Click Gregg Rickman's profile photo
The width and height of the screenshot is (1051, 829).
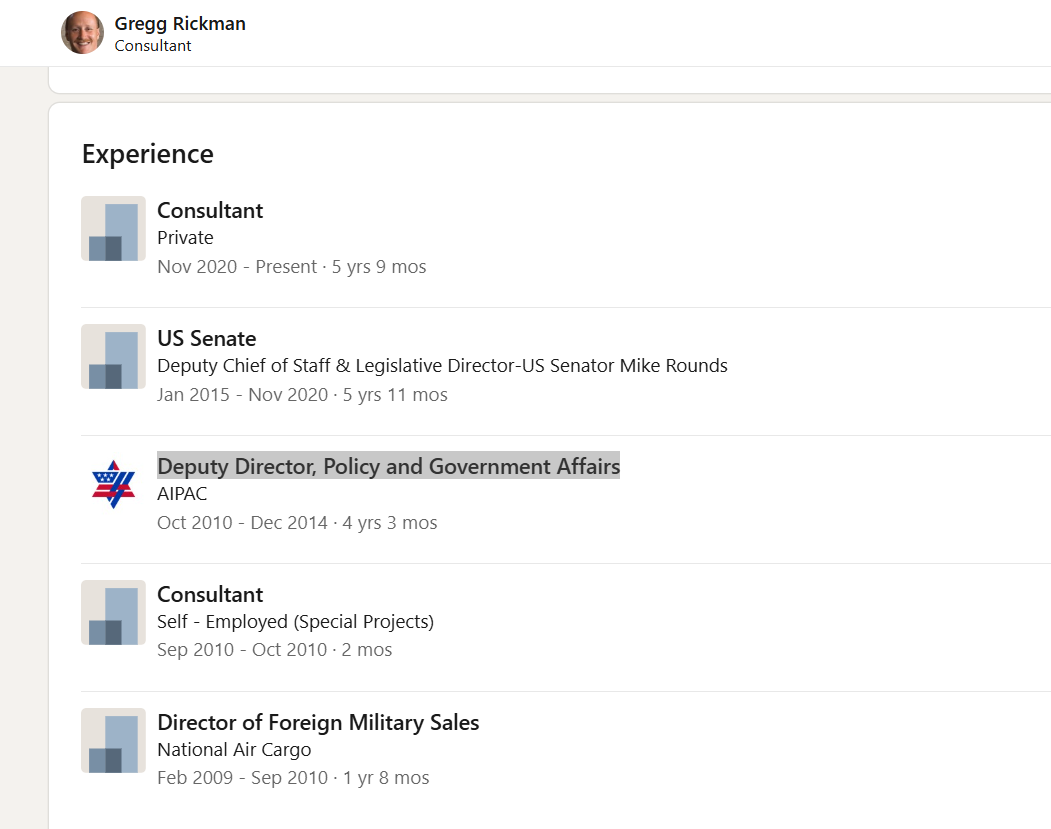[82, 32]
